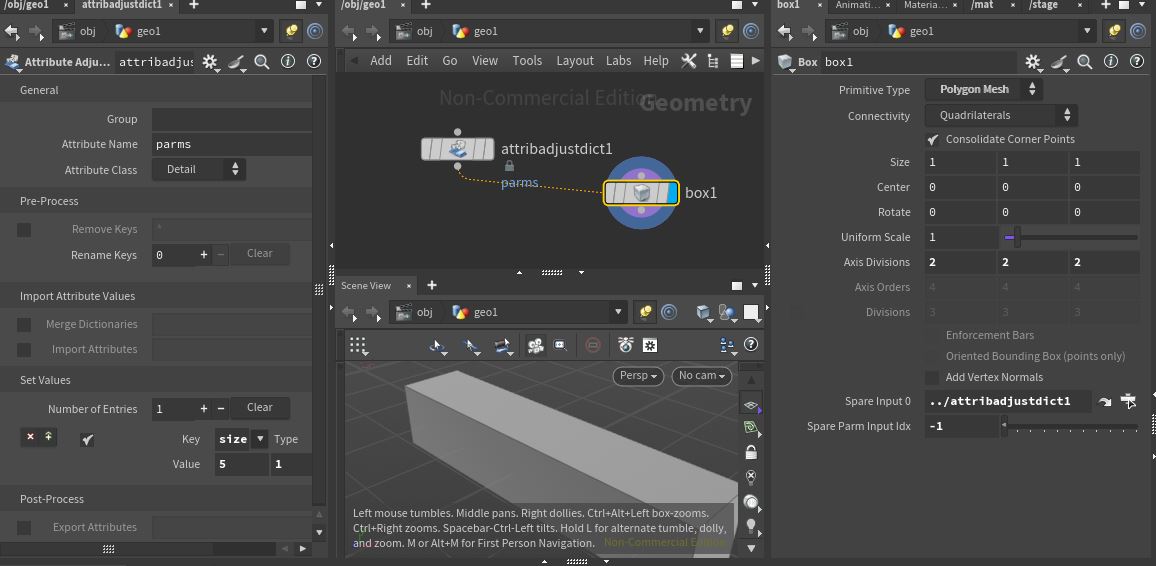Open the search icon in Attribute Adjust panel
The height and width of the screenshot is (566, 1156).
click(x=262, y=62)
